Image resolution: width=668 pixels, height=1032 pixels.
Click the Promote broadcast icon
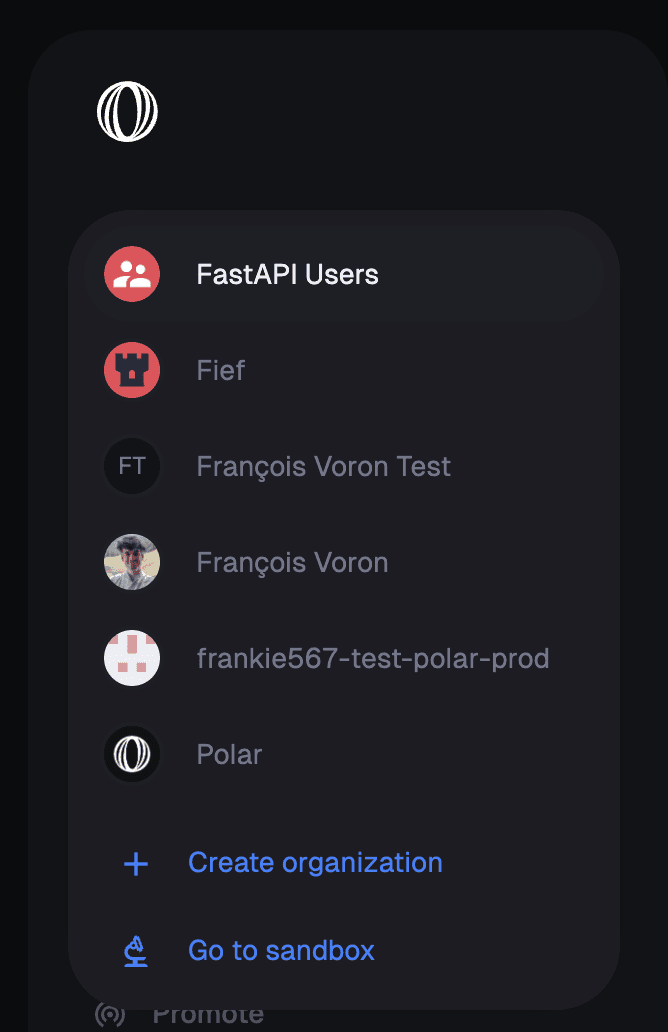click(x=110, y=1014)
